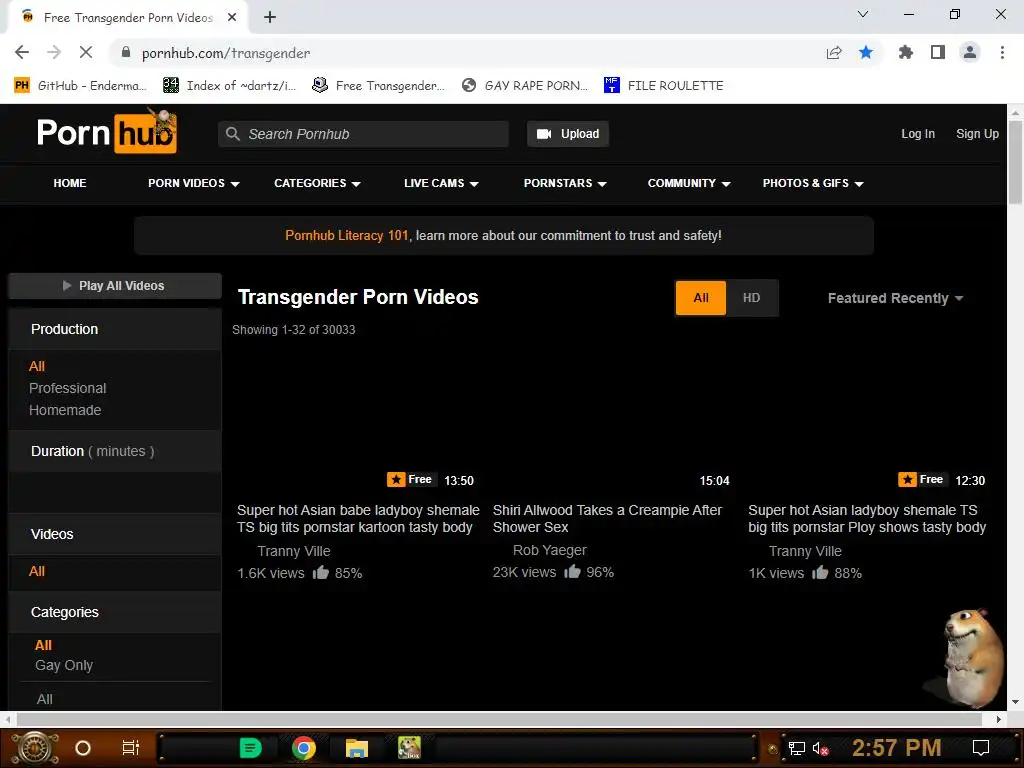Click the Cortana circle on taskbar
The width and height of the screenshot is (1024, 768).
[x=83, y=748]
